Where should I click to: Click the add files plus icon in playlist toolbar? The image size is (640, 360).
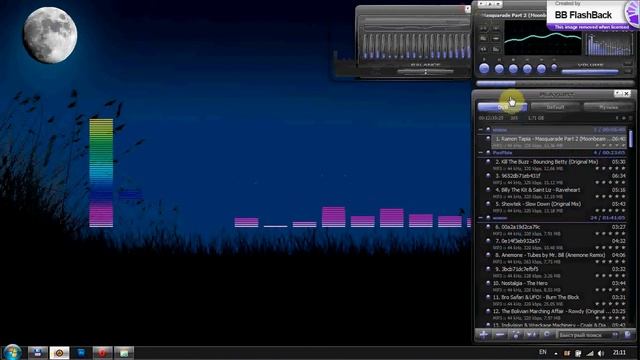click(x=484, y=335)
